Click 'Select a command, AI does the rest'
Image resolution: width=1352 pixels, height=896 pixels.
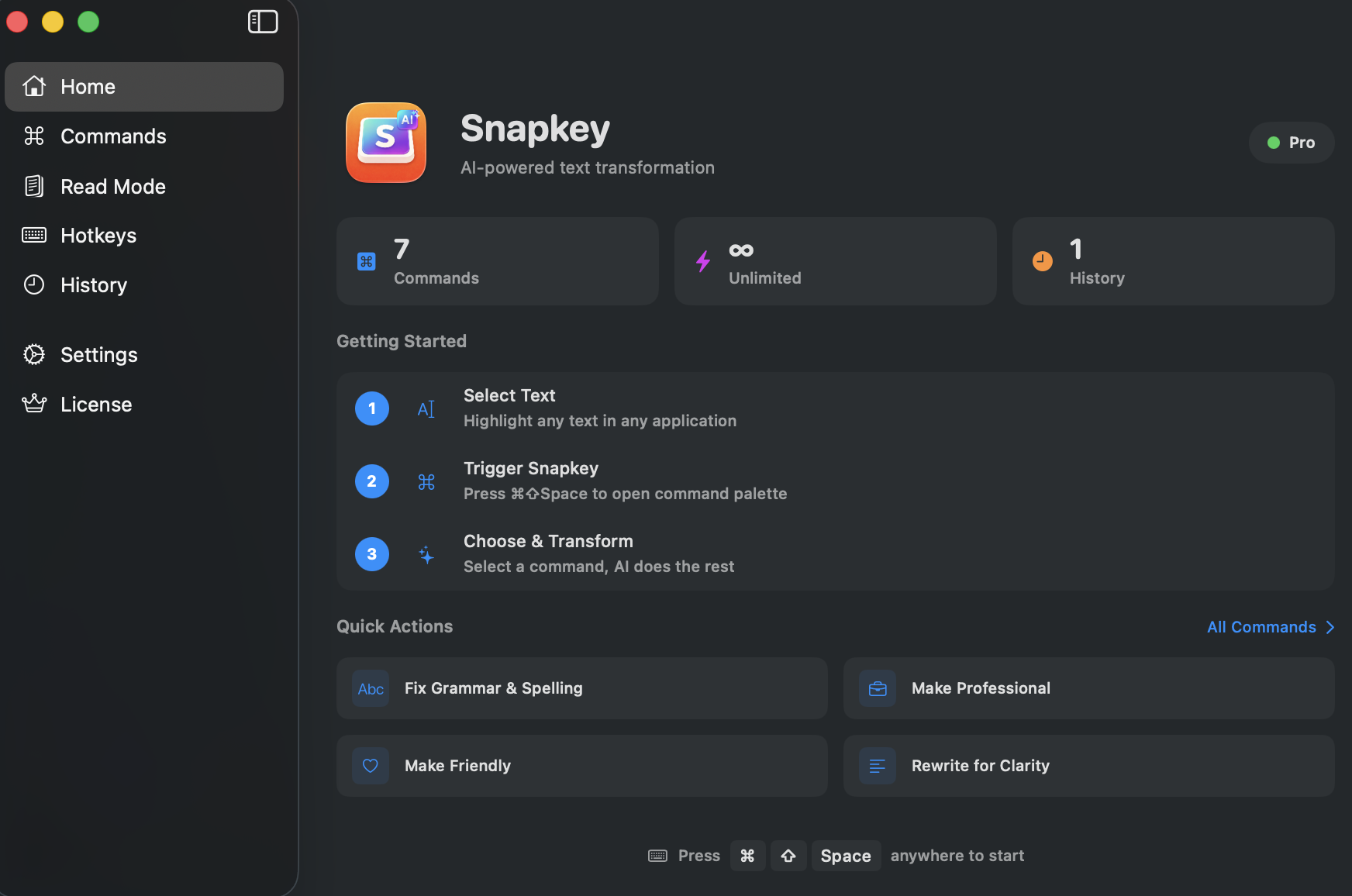[x=598, y=567]
